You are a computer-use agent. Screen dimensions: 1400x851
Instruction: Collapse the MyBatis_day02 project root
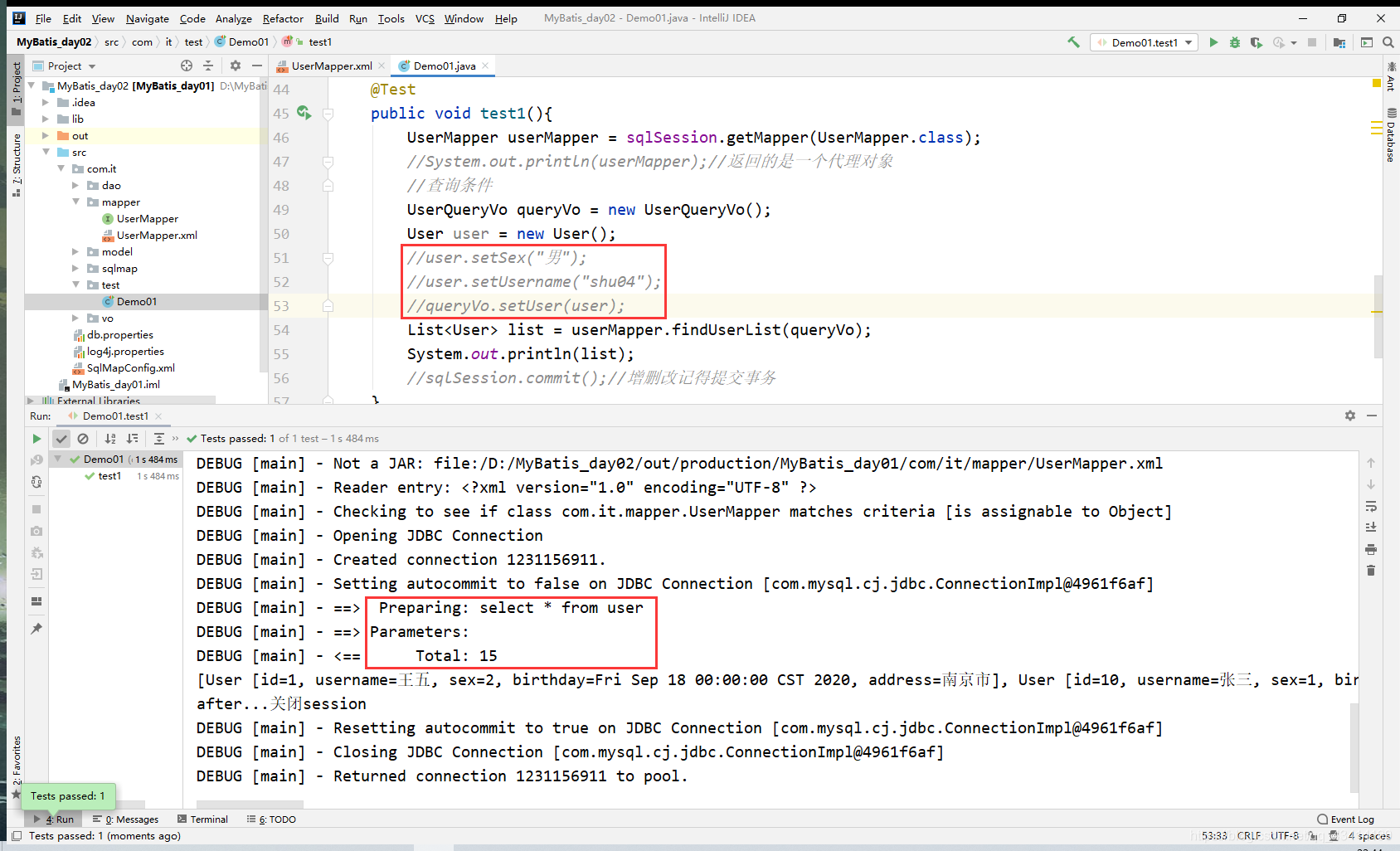pyautogui.click(x=32, y=85)
